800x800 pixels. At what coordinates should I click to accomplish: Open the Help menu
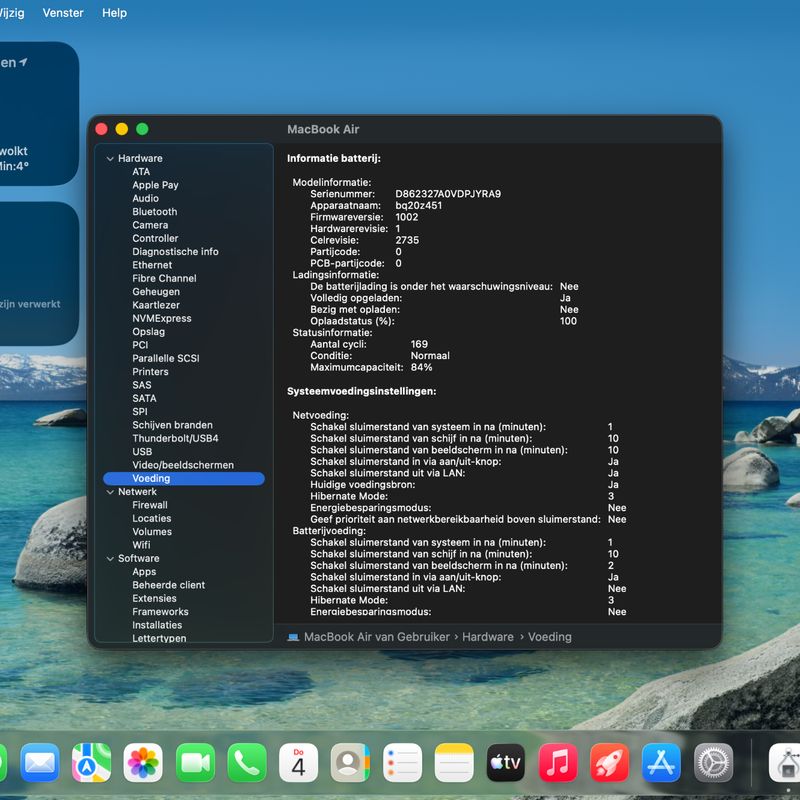[x=115, y=13]
